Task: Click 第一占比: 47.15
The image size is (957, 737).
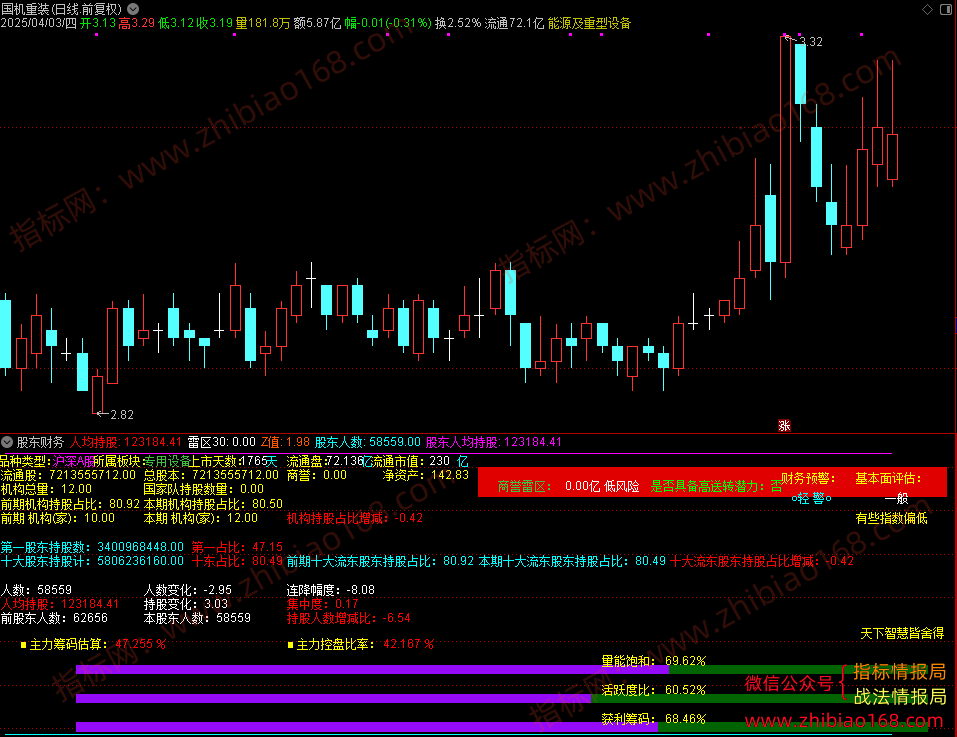Action: pyautogui.click(x=237, y=547)
